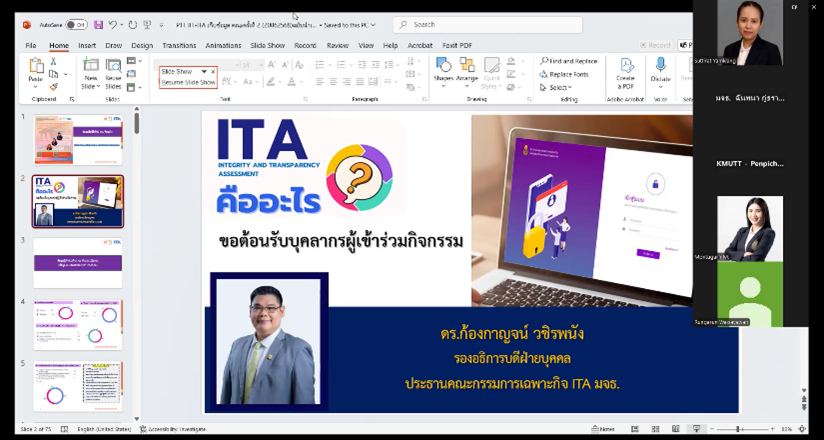The width and height of the screenshot is (824, 440).
Task: Switch to Reading View icon
Action: pyautogui.click(x=676, y=429)
